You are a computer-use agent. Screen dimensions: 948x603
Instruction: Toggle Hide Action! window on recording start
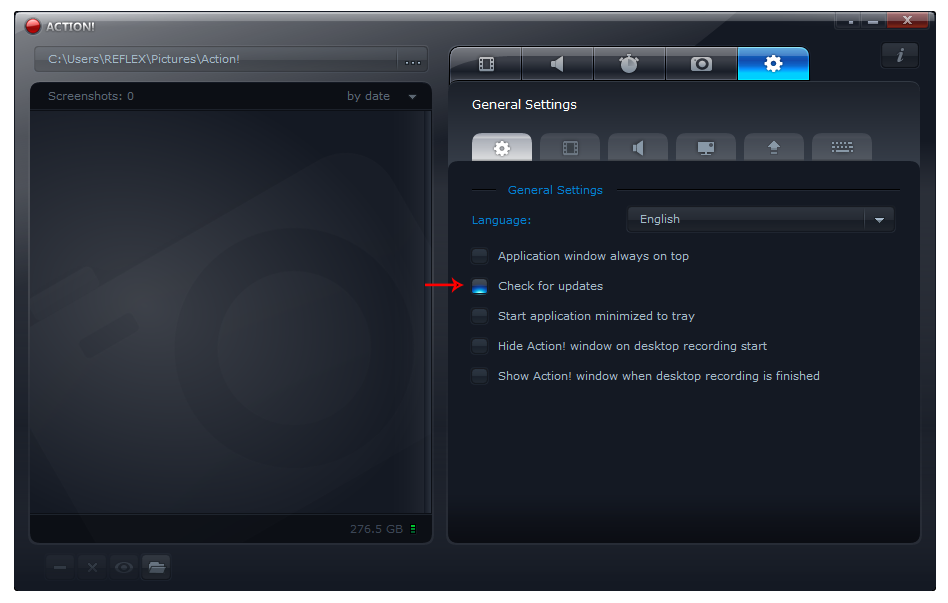point(479,346)
